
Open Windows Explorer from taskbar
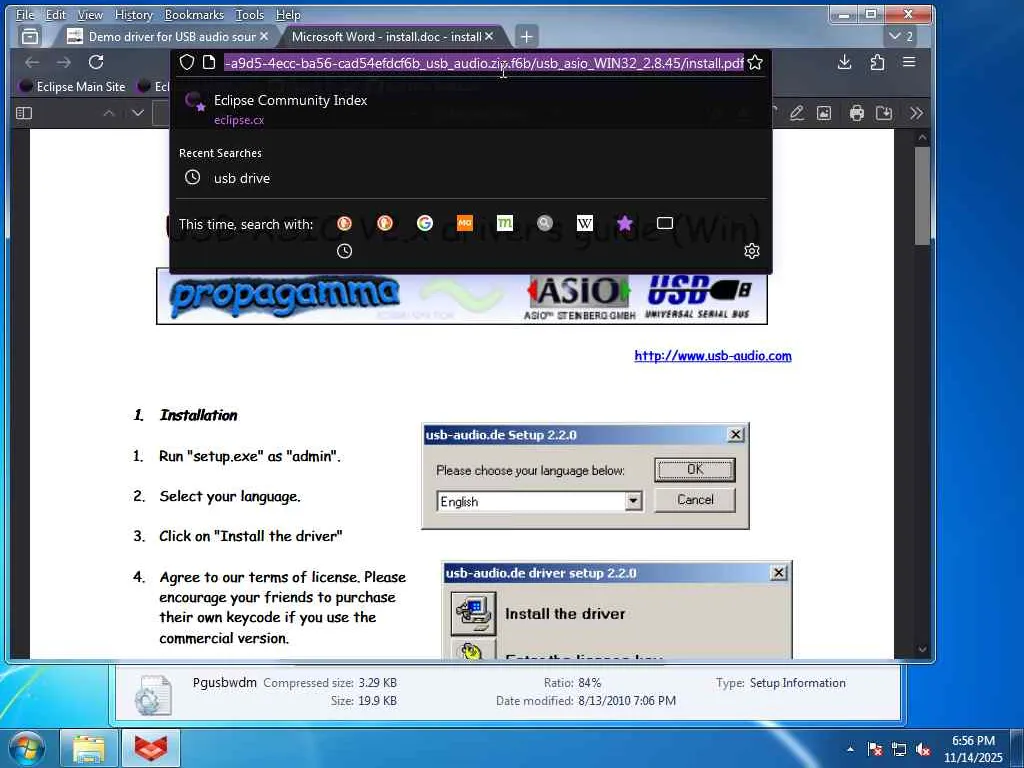tap(89, 748)
